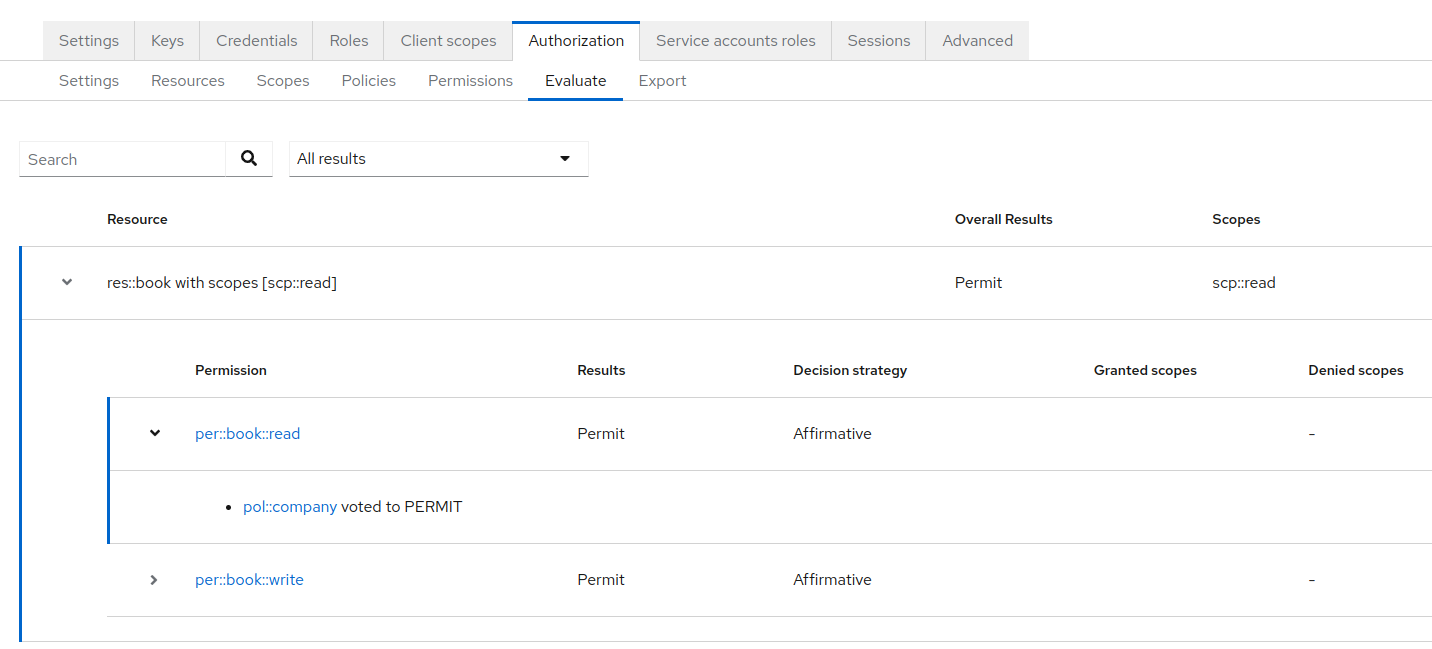Open the Credentials tab

click(x=257, y=41)
